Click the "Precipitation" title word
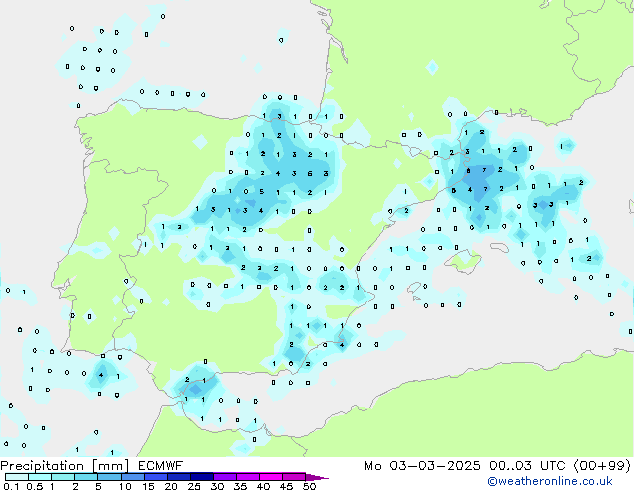This screenshot has width=634, height=490. [x=42, y=466]
